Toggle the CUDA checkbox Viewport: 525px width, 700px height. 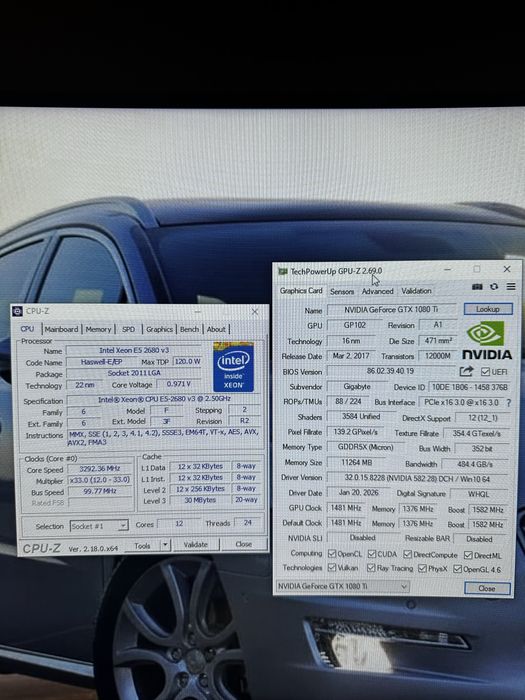371,554
